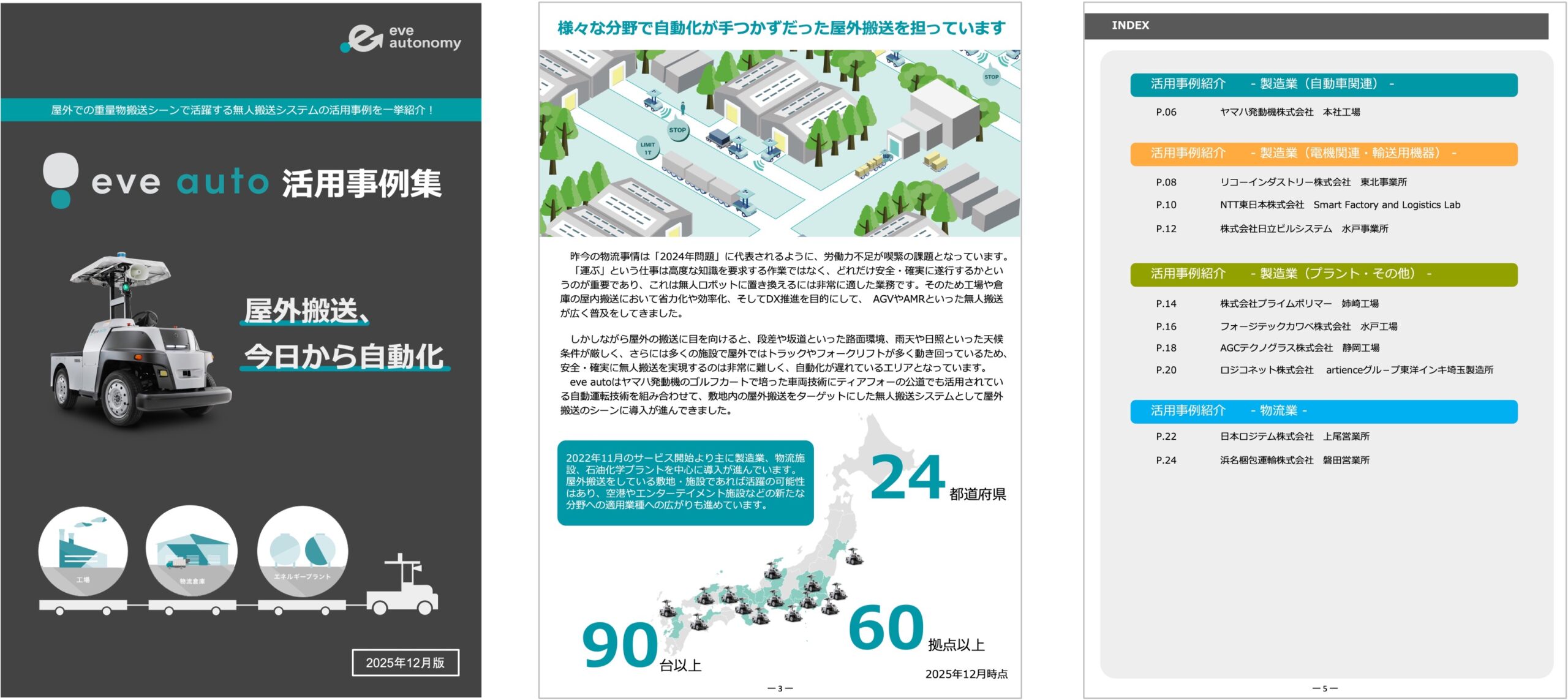This screenshot has height=700, width=1568.
Task: Open the P.24 浜名梱包運輸 entry
Action: point(1294,460)
